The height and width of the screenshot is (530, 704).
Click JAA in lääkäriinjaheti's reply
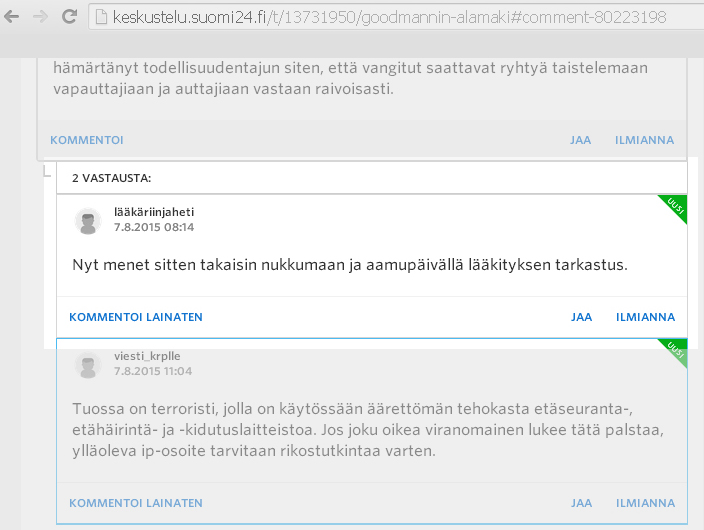pos(581,317)
